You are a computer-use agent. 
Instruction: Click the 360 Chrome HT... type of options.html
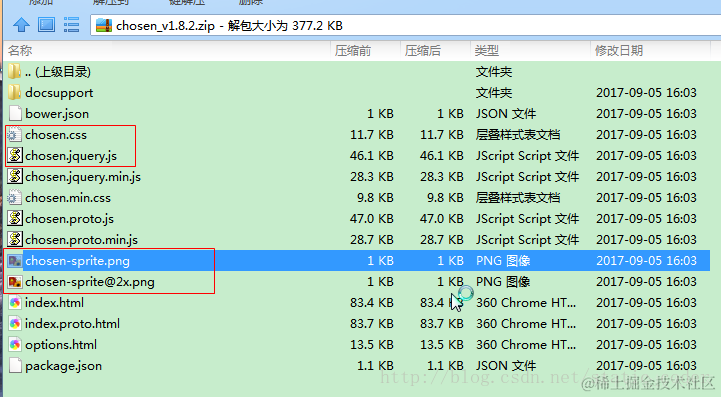(526, 345)
